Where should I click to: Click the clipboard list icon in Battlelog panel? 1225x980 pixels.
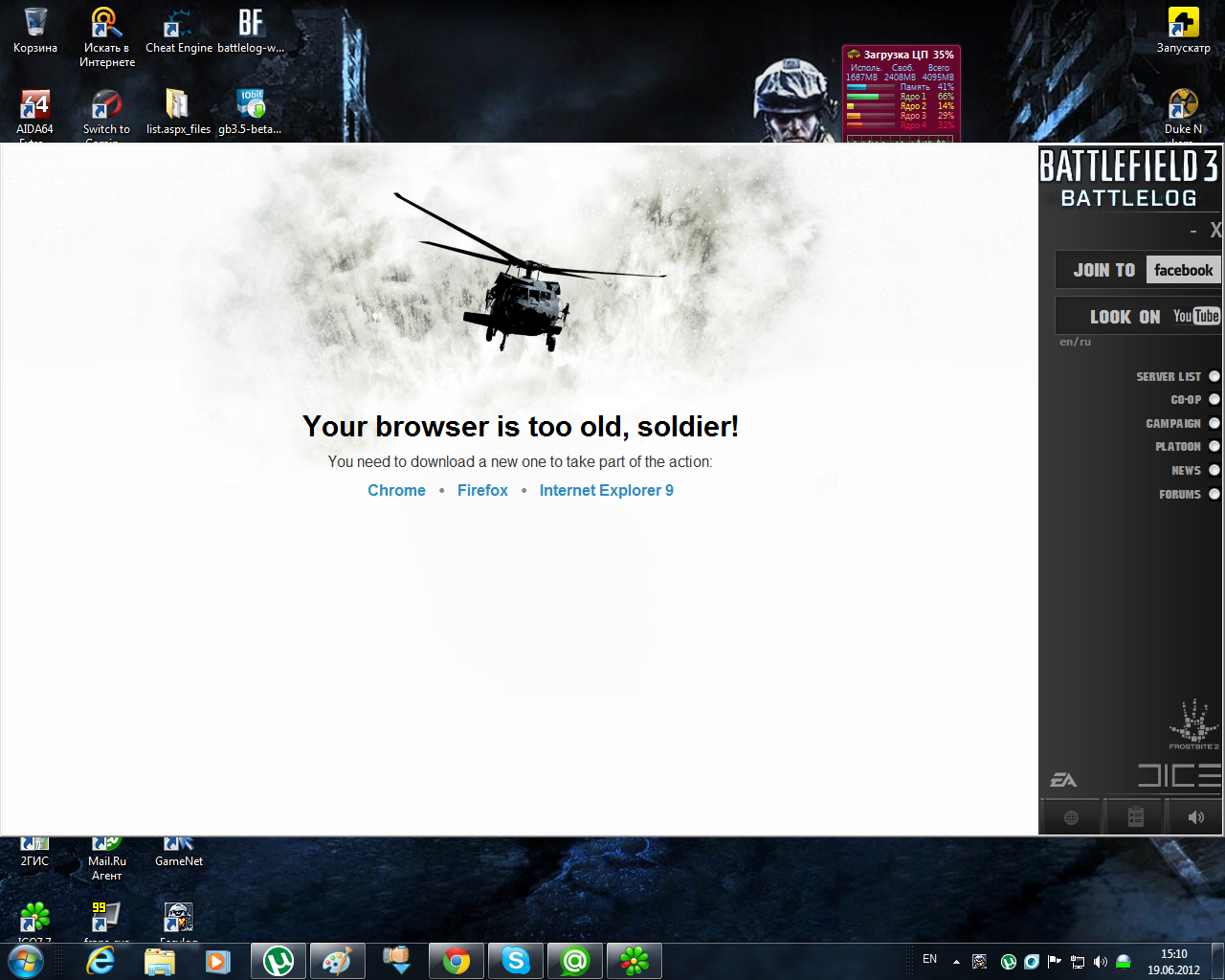coord(1135,816)
